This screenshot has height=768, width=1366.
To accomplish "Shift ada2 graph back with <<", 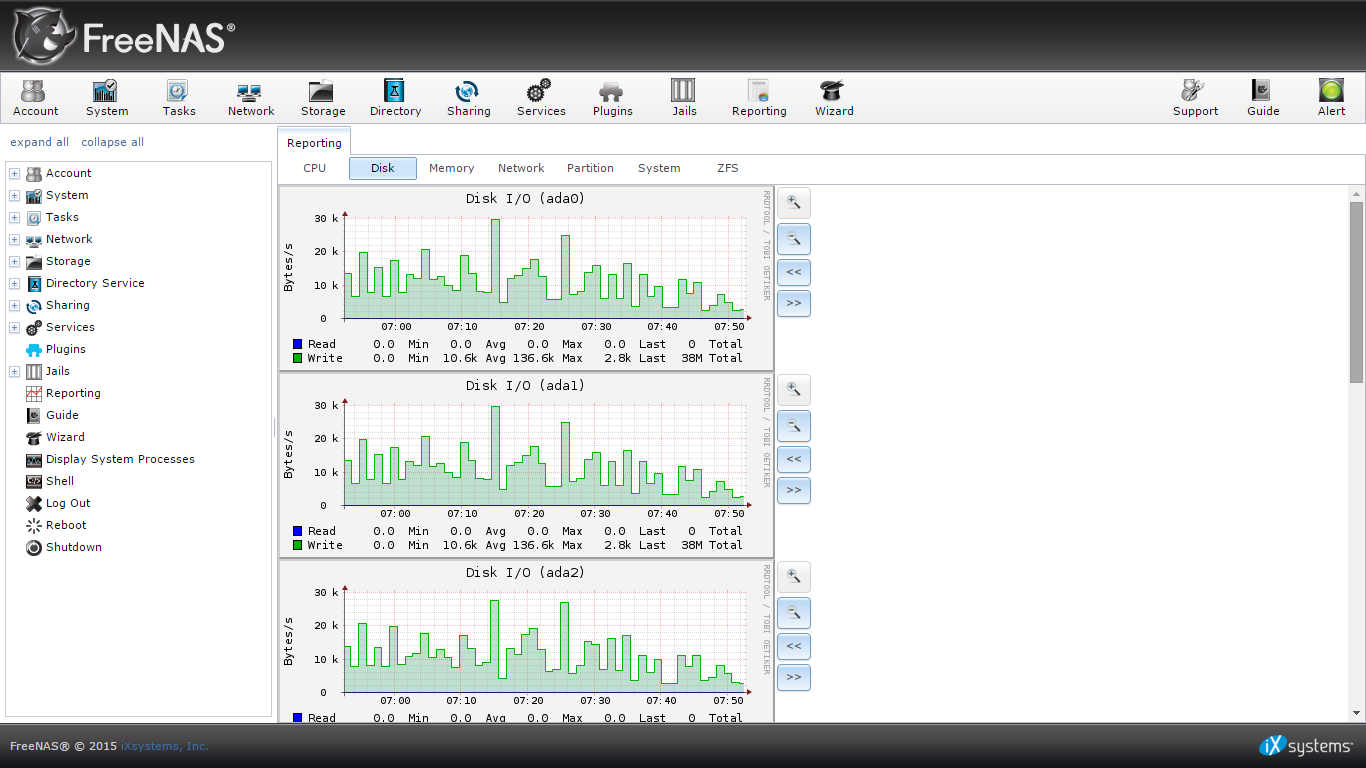I will point(794,646).
